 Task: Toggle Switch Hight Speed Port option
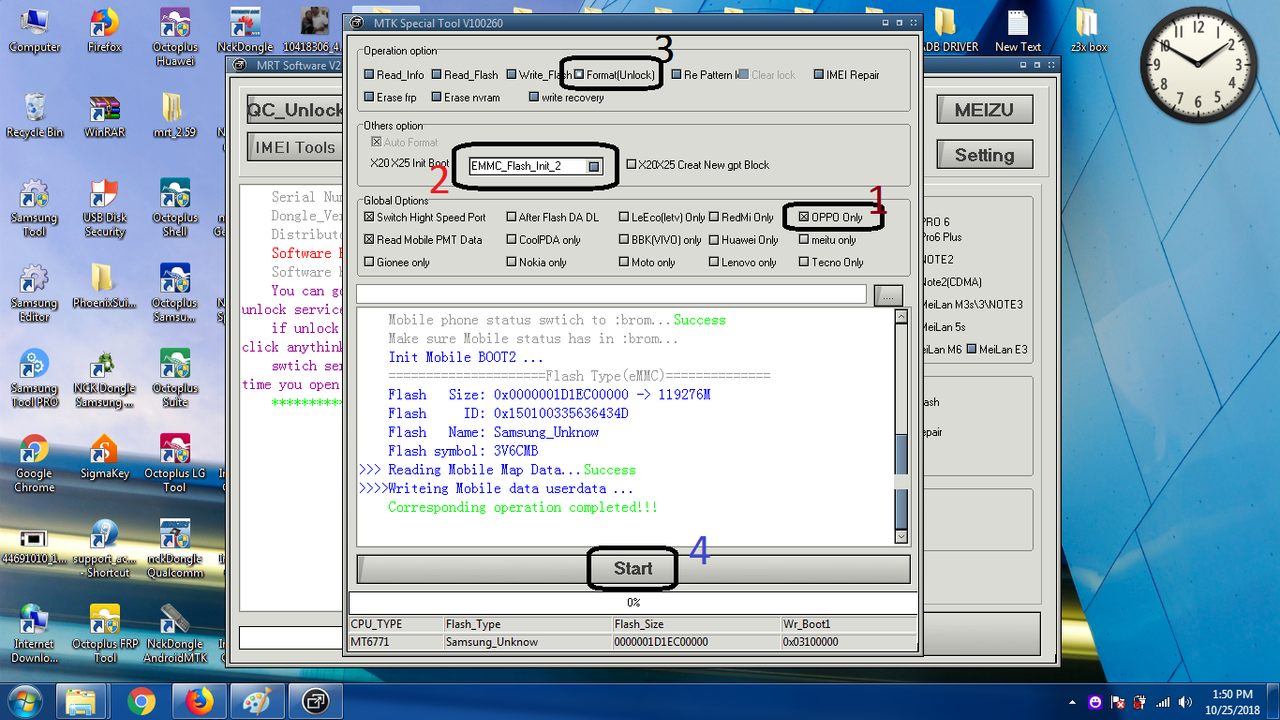tap(369, 217)
